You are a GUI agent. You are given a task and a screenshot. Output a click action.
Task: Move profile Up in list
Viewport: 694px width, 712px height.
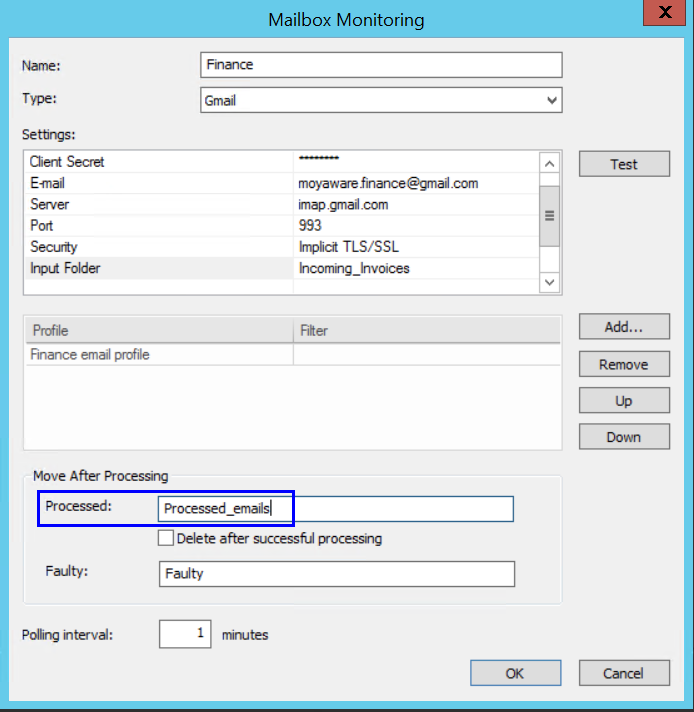[x=623, y=401]
